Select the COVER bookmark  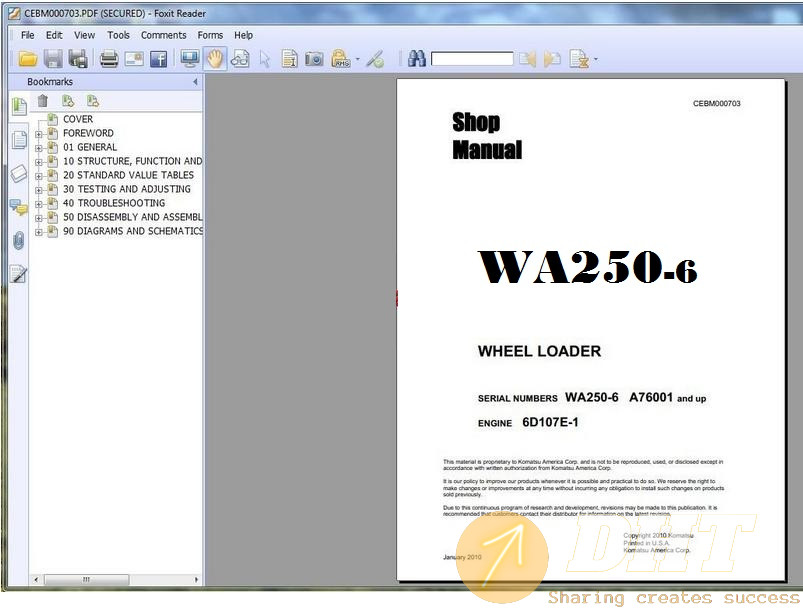tap(78, 119)
